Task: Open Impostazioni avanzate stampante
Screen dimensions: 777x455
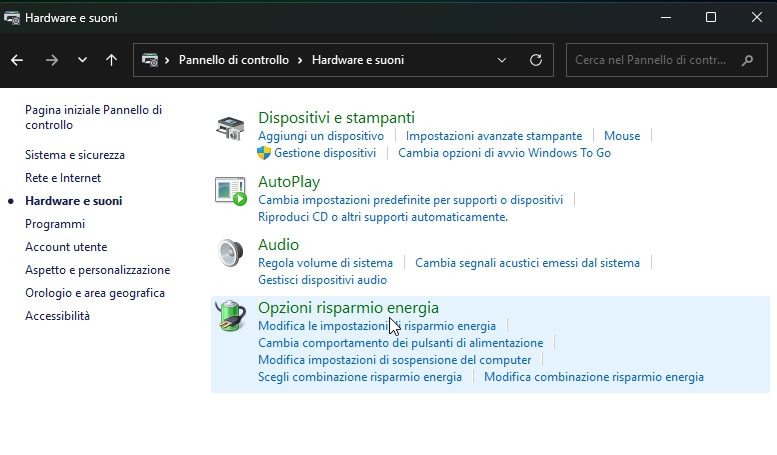Action: point(494,136)
